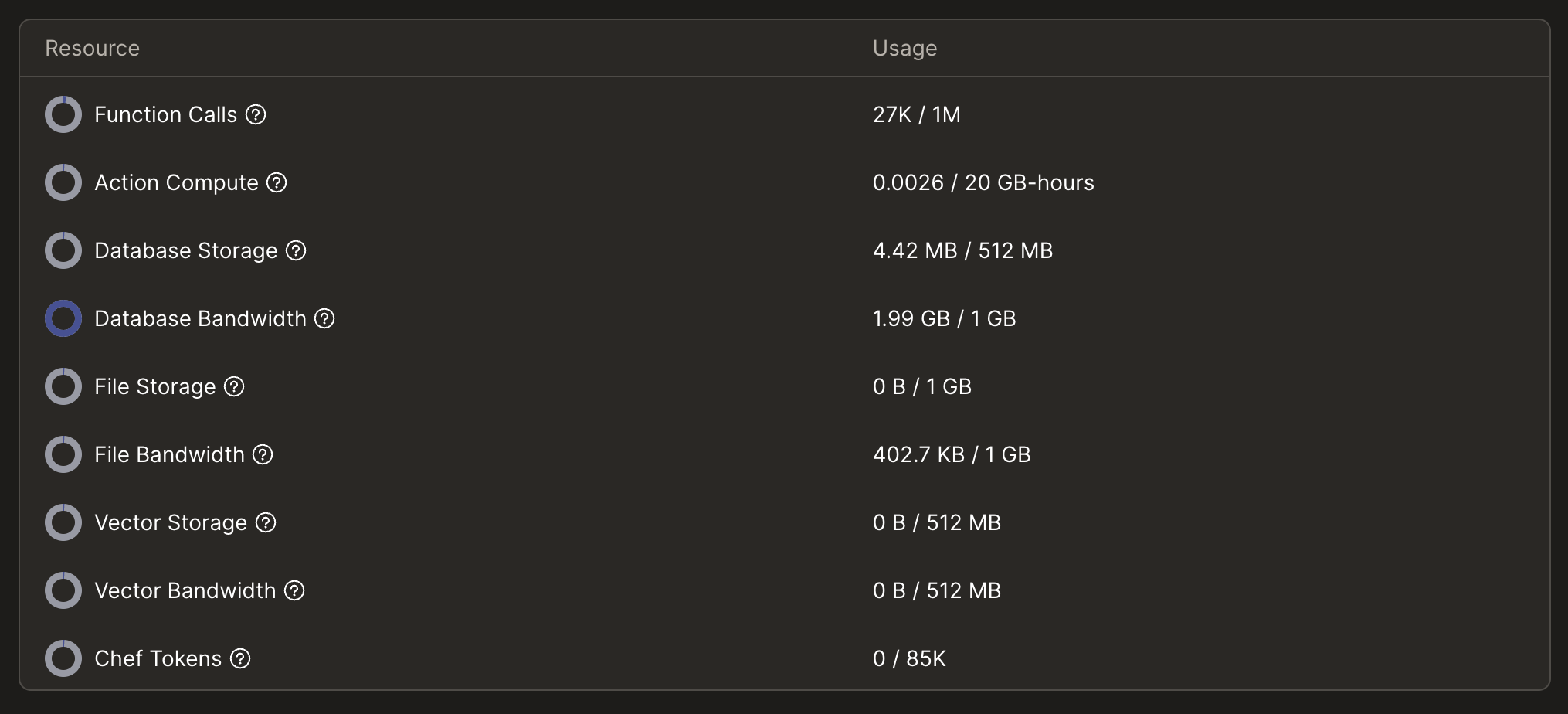Click the Vector Storage progress ring
The image size is (1568, 714).
tap(63, 522)
